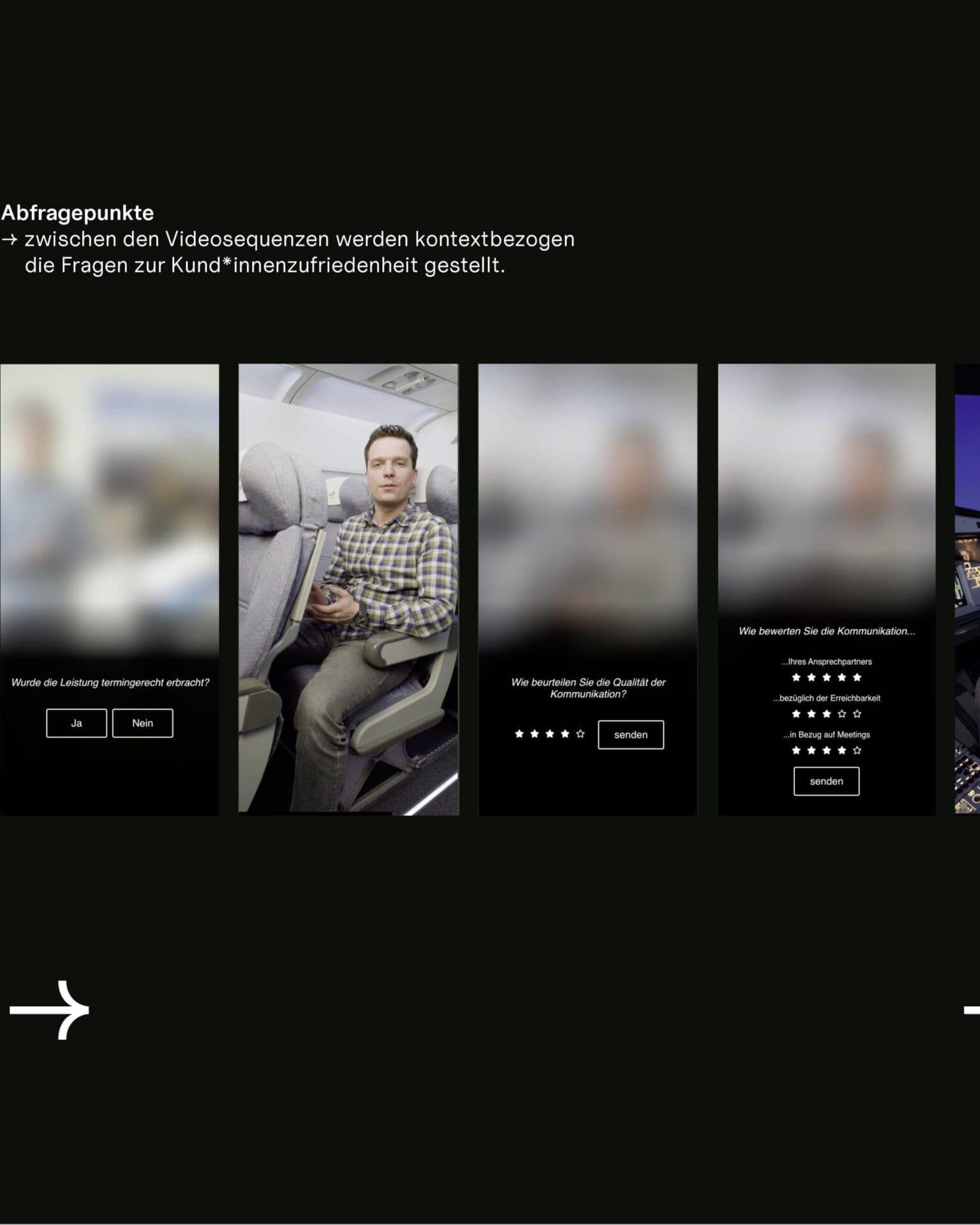Select the fifth star for Ihres Ansprechpartners
980x1225 pixels.
(x=857, y=678)
